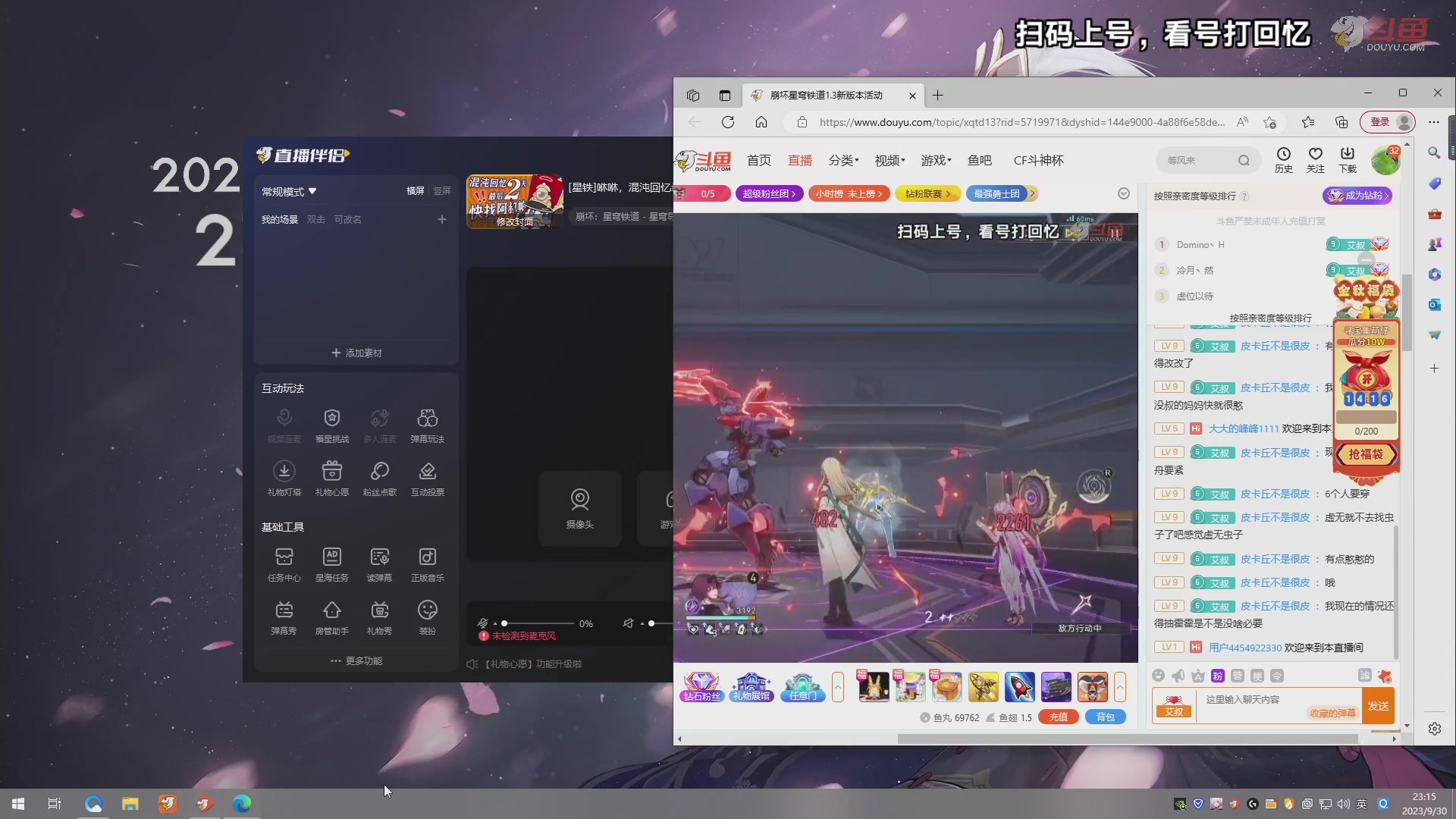Open the CF神杯 navigation item
The height and width of the screenshot is (819, 1456).
coord(1039,160)
